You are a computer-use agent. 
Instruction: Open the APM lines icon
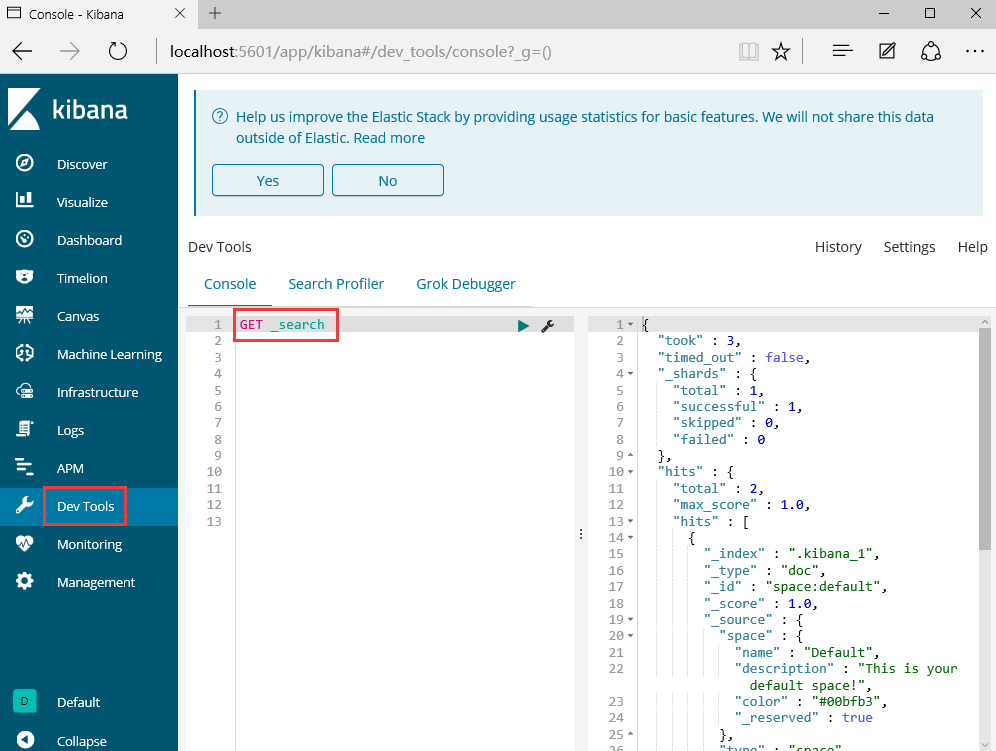[x=24, y=467]
